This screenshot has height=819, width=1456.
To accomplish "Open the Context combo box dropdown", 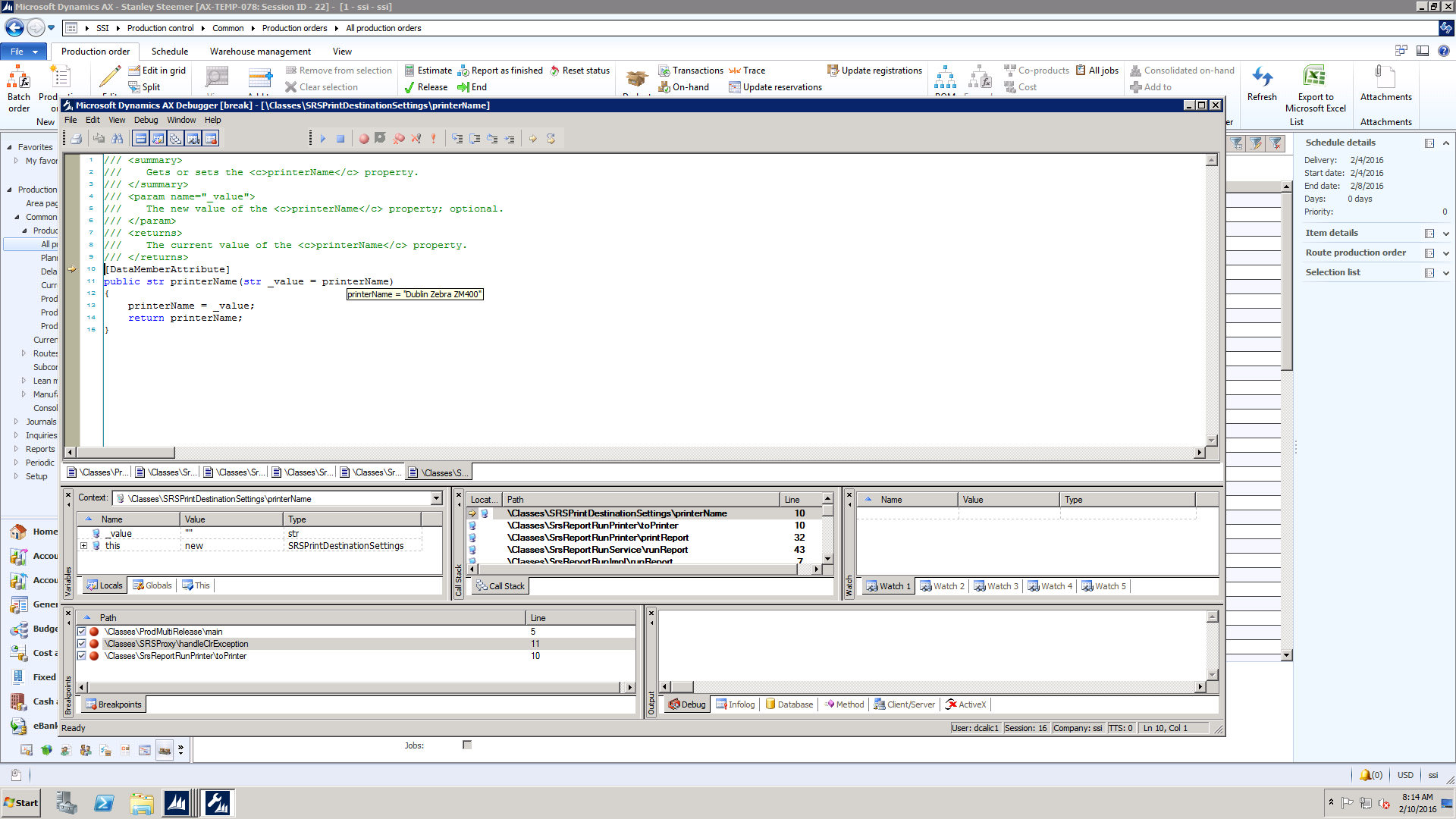I will (x=437, y=498).
